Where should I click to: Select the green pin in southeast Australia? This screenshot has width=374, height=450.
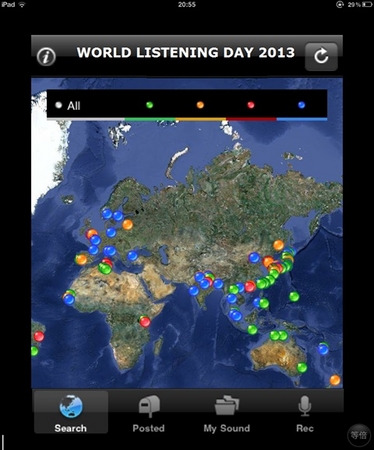pyautogui.click(x=302, y=368)
